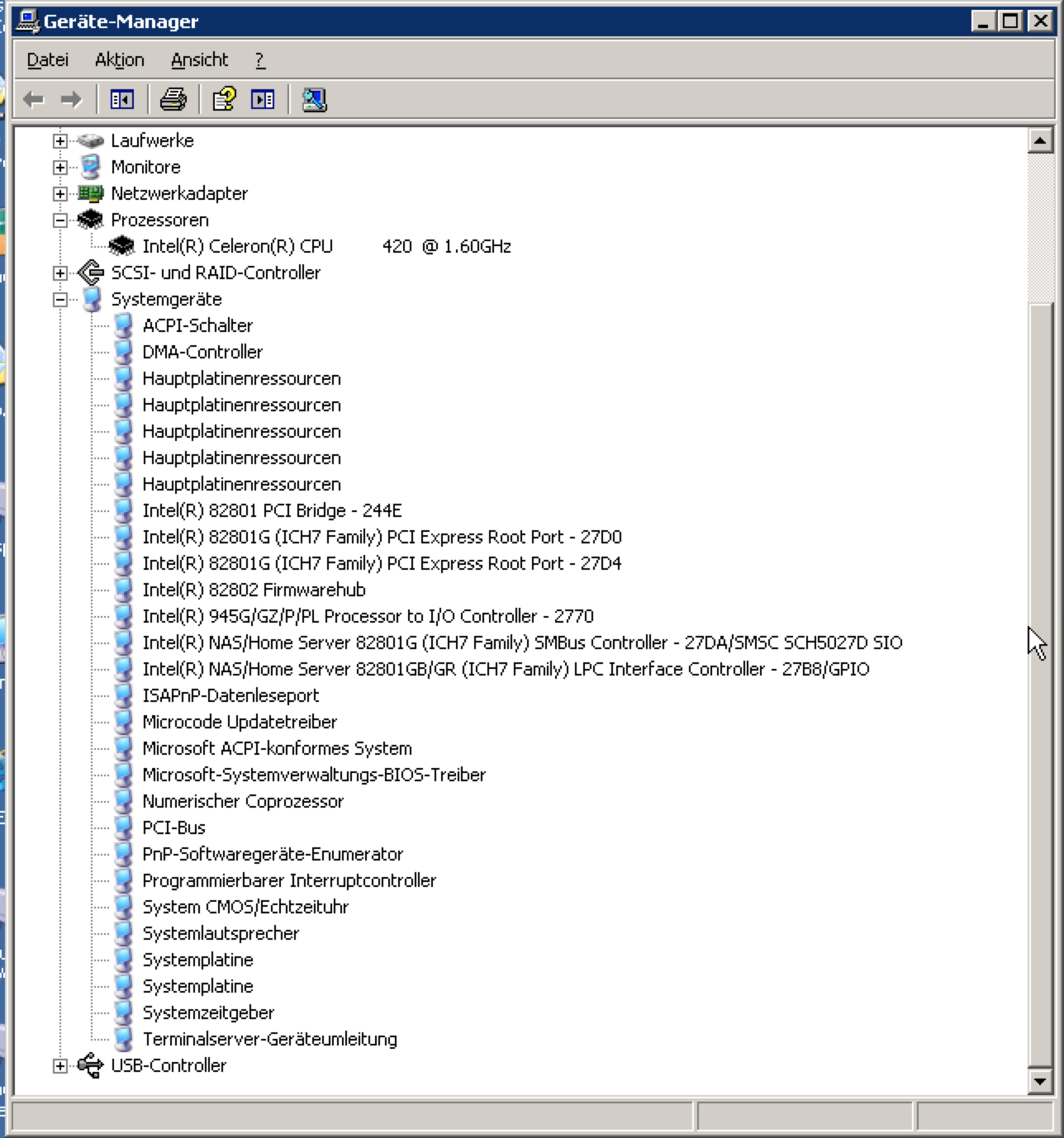Click the Systemzeitgeber device icon
This screenshot has height=1138, width=1064.
coord(123,1012)
